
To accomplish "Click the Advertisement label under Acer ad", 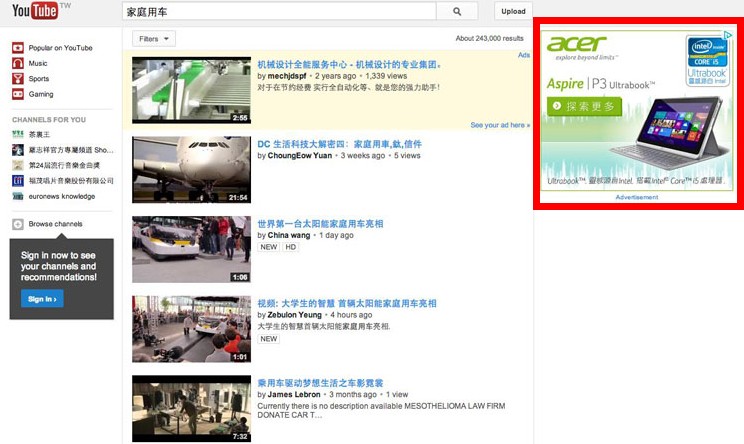I will click(637, 197).
